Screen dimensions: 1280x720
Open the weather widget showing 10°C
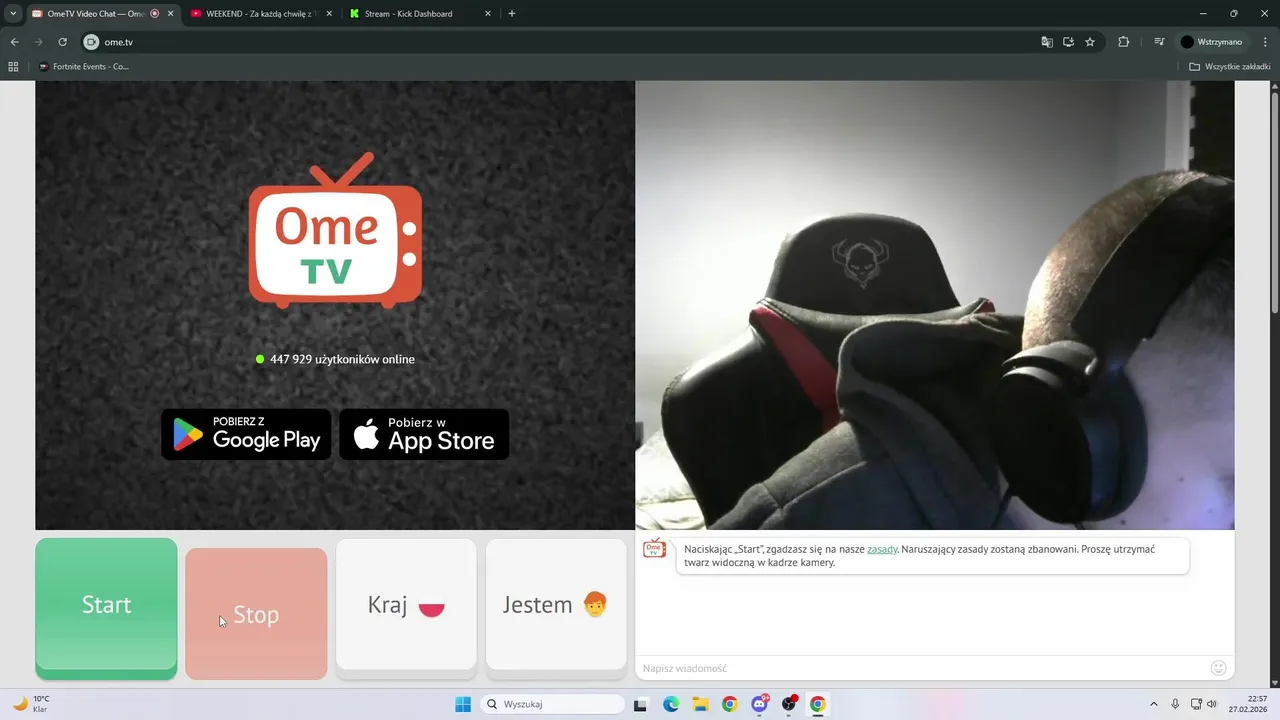point(31,704)
